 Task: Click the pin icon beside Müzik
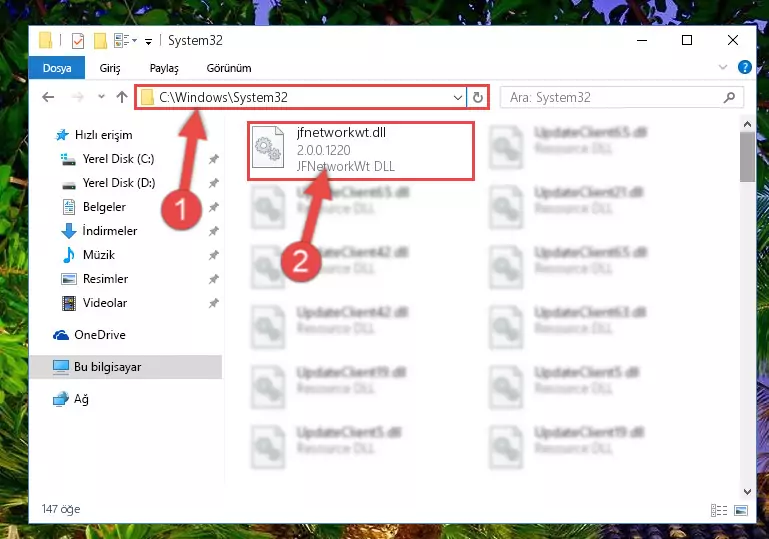point(213,255)
